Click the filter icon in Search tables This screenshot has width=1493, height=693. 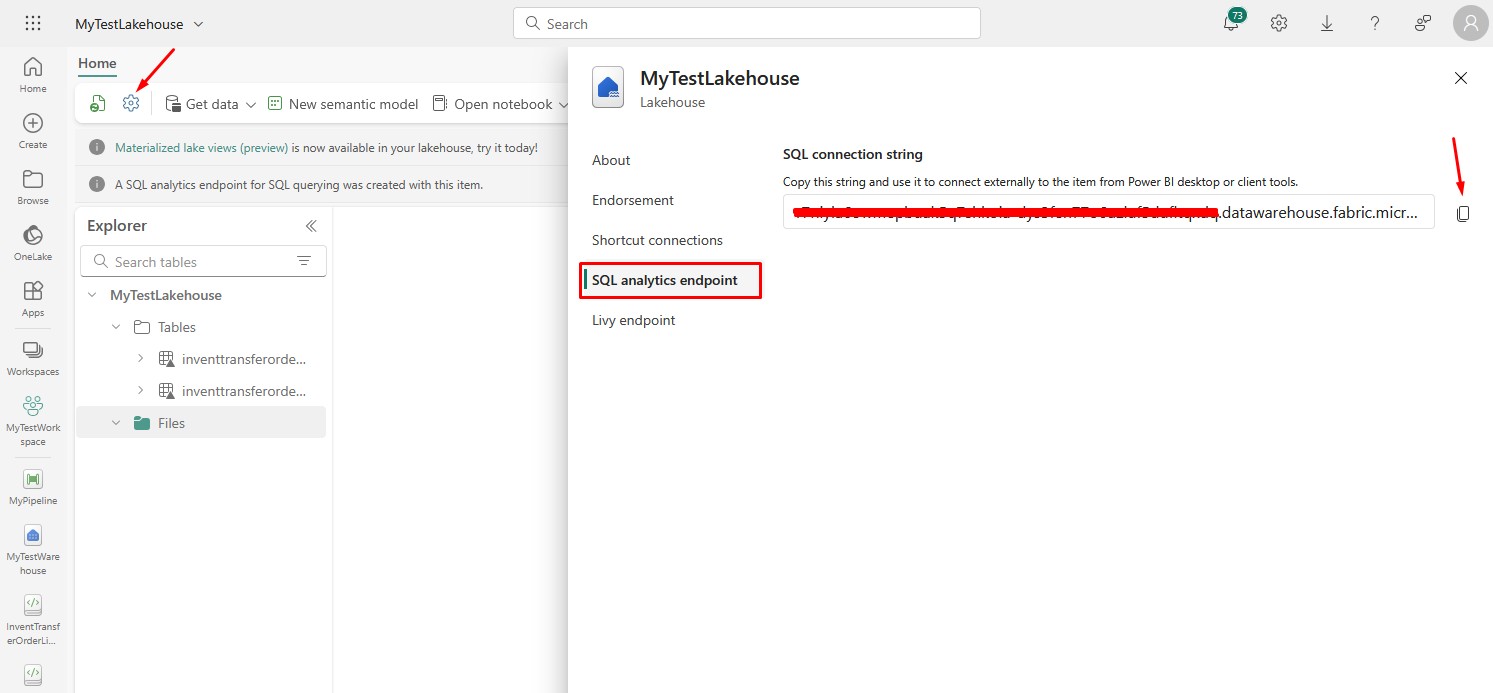click(x=304, y=262)
